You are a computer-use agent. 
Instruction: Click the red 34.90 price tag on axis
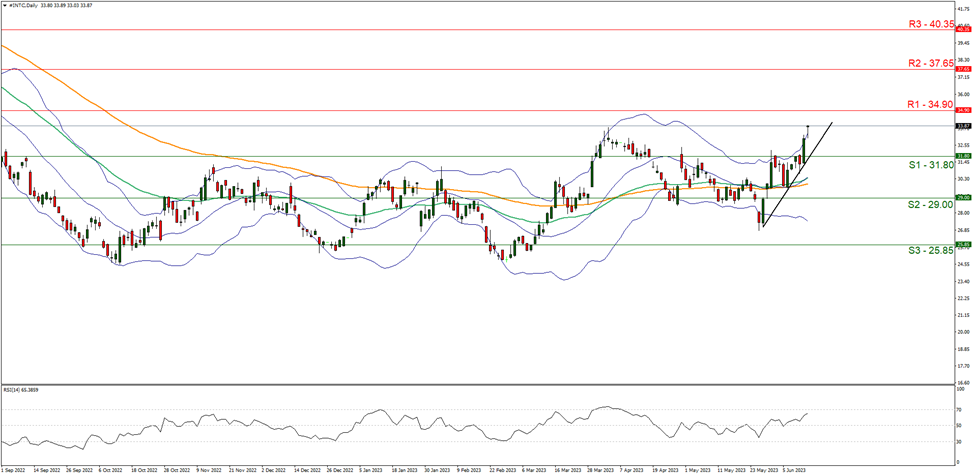tap(962, 110)
